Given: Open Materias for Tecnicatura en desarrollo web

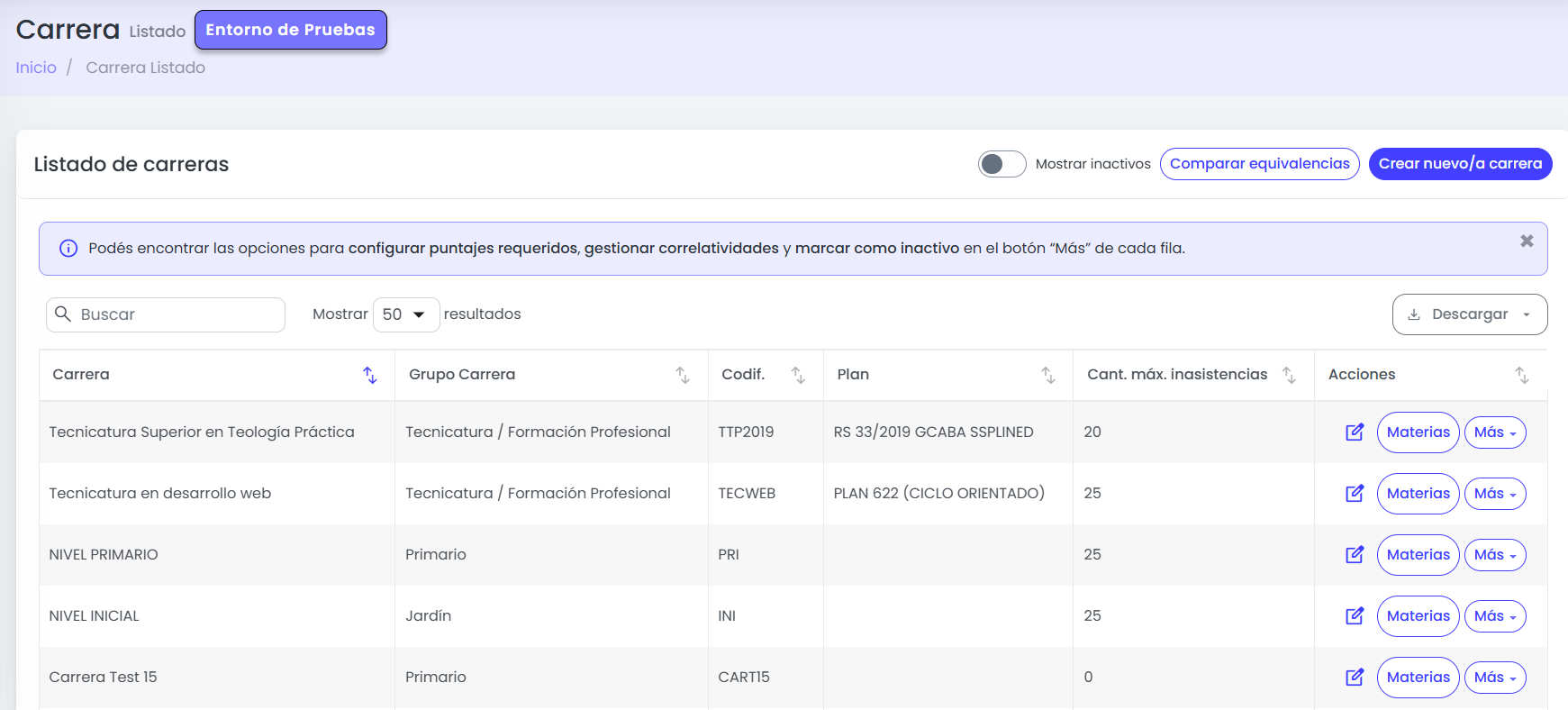Looking at the screenshot, I should coord(1418,494).
